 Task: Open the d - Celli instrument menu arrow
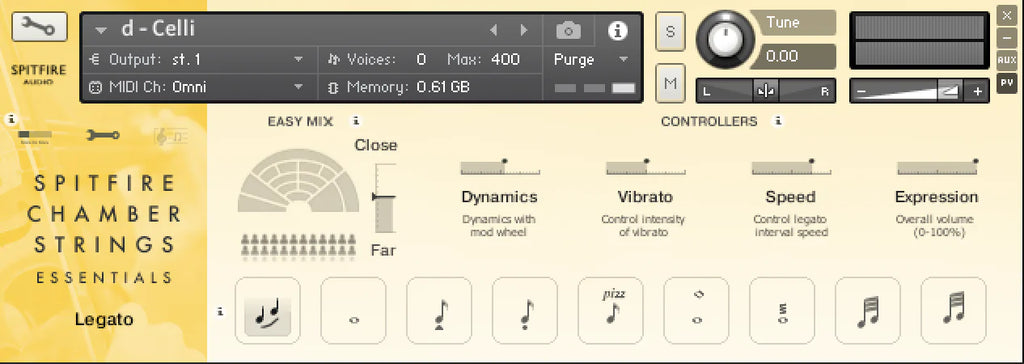click(x=100, y=29)
